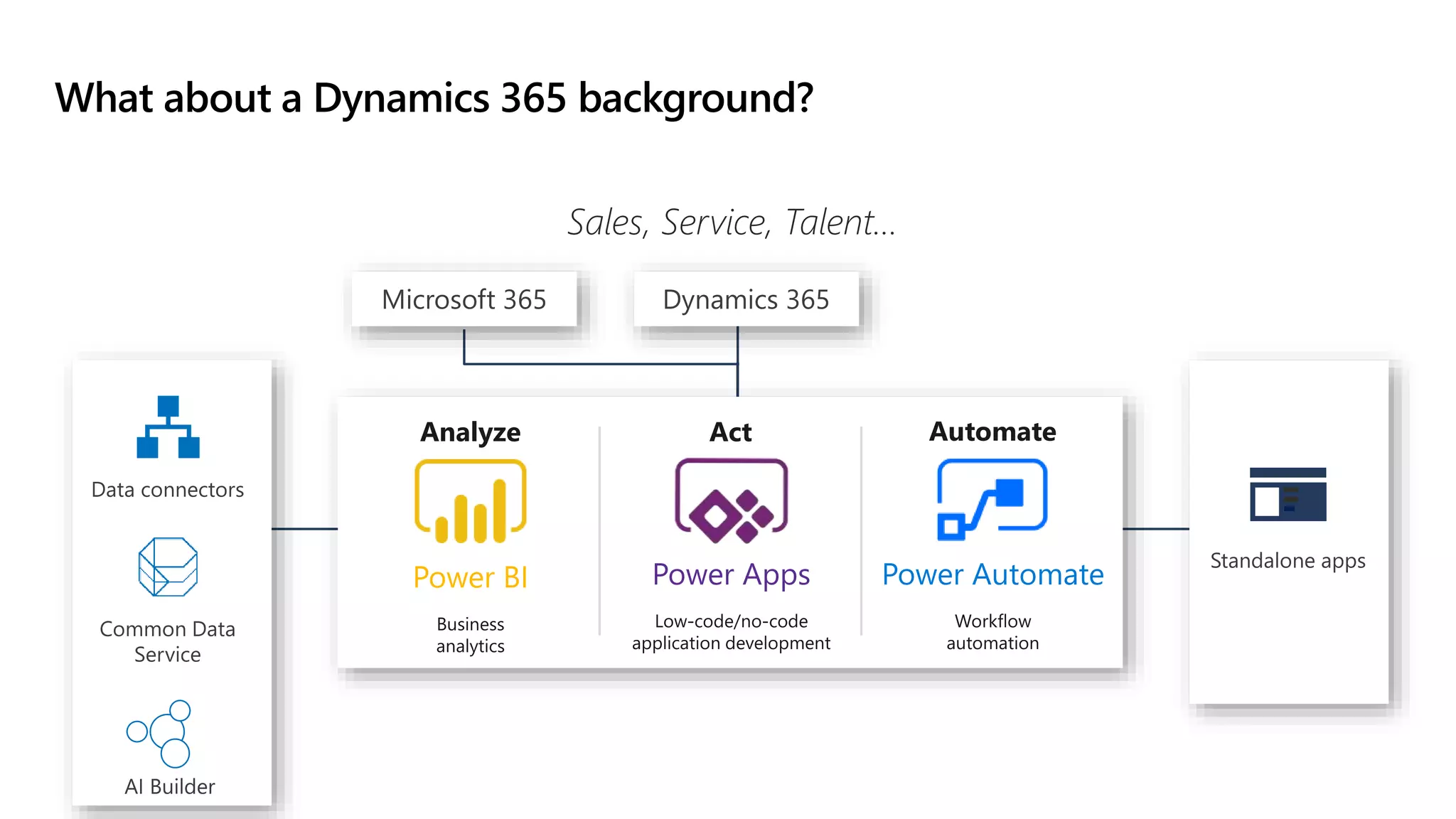Viewport: 1456px width, 819px height.
Task: Click the Analyze column heading
Action: click(471, 432)
